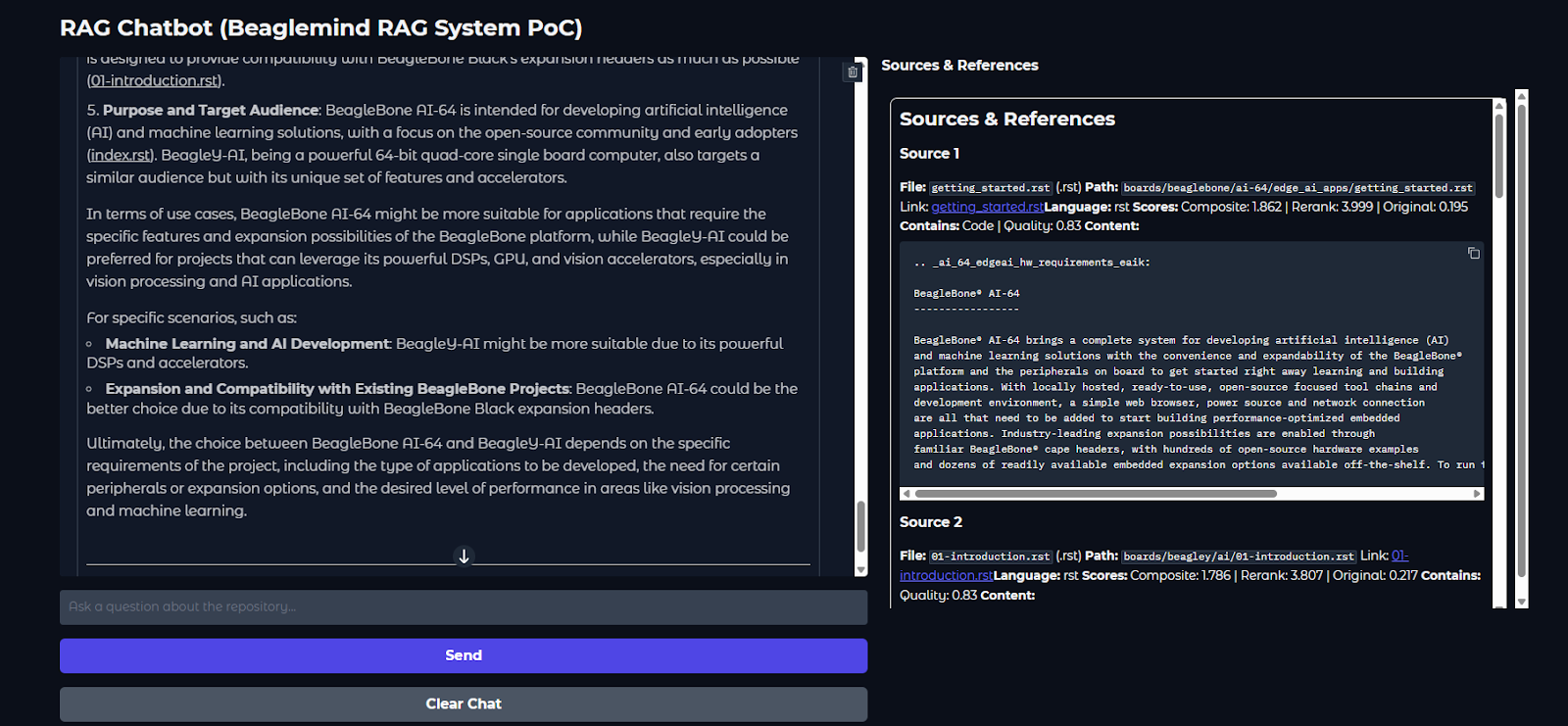
Task: Click the 'Source 1' heading
Action: pos(929,153)
